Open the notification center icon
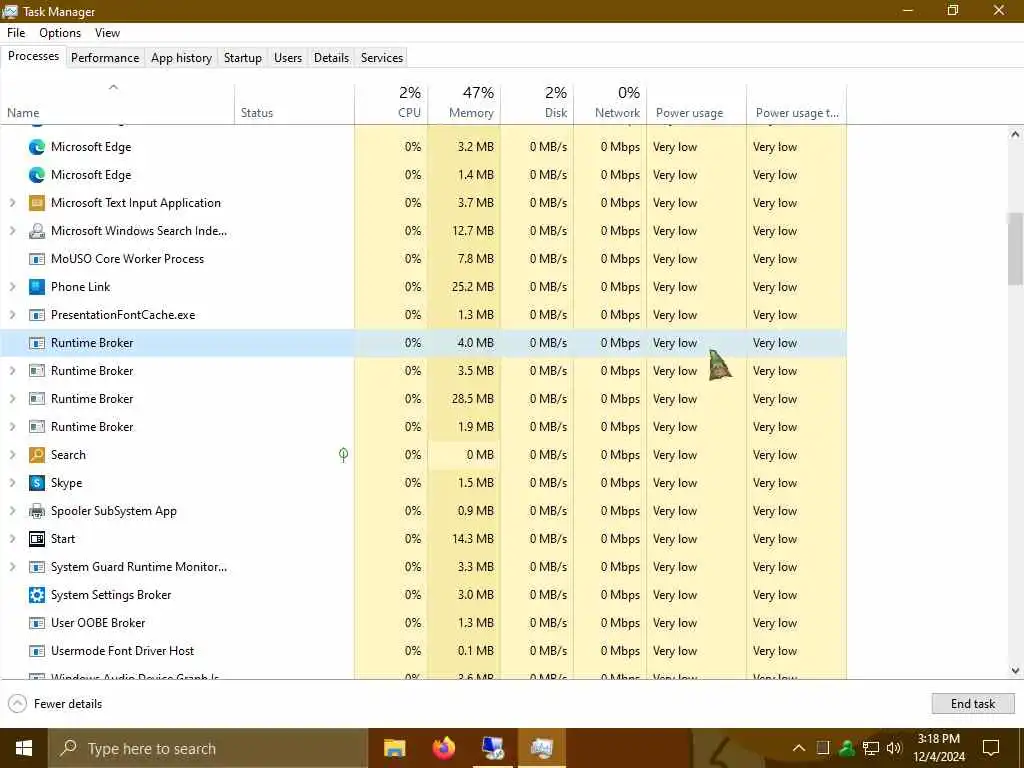The image size is (1024, 768). click(991, 748)
